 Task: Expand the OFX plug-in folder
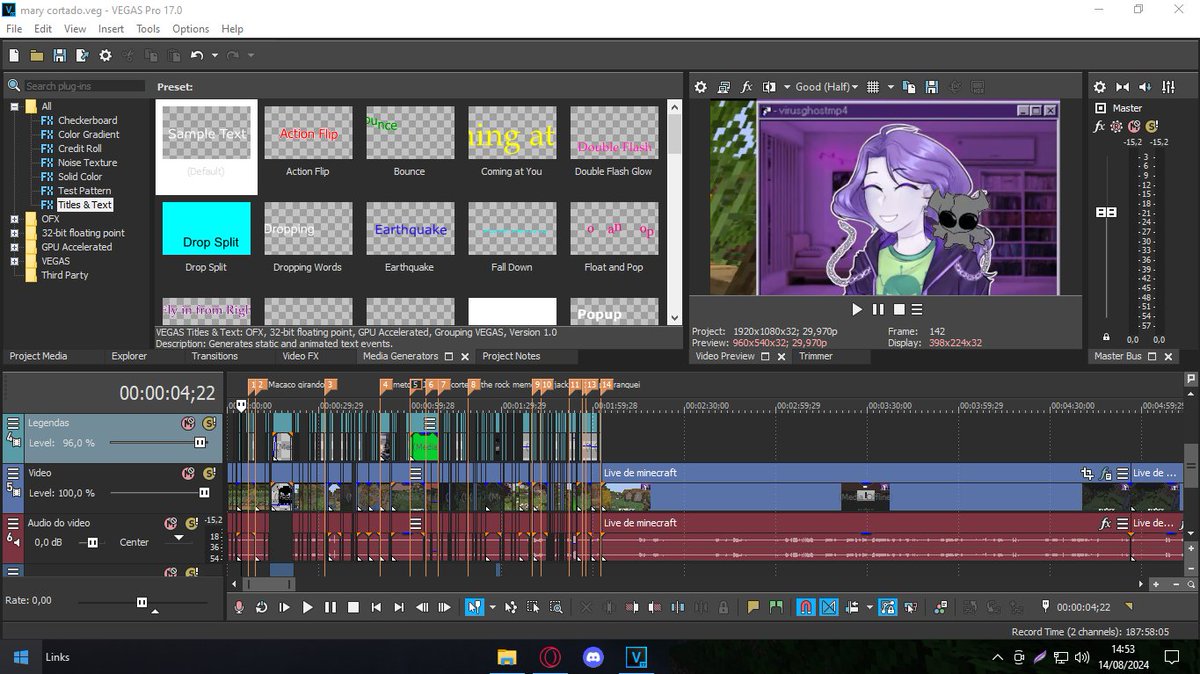coord(14,218)
